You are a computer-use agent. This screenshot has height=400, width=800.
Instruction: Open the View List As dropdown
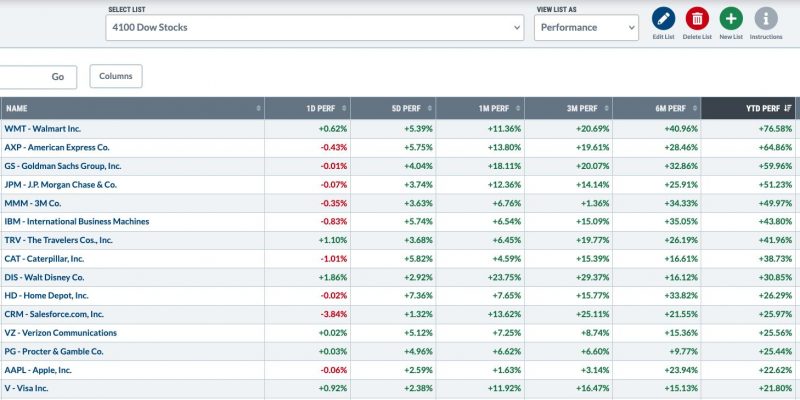point(586,28)
